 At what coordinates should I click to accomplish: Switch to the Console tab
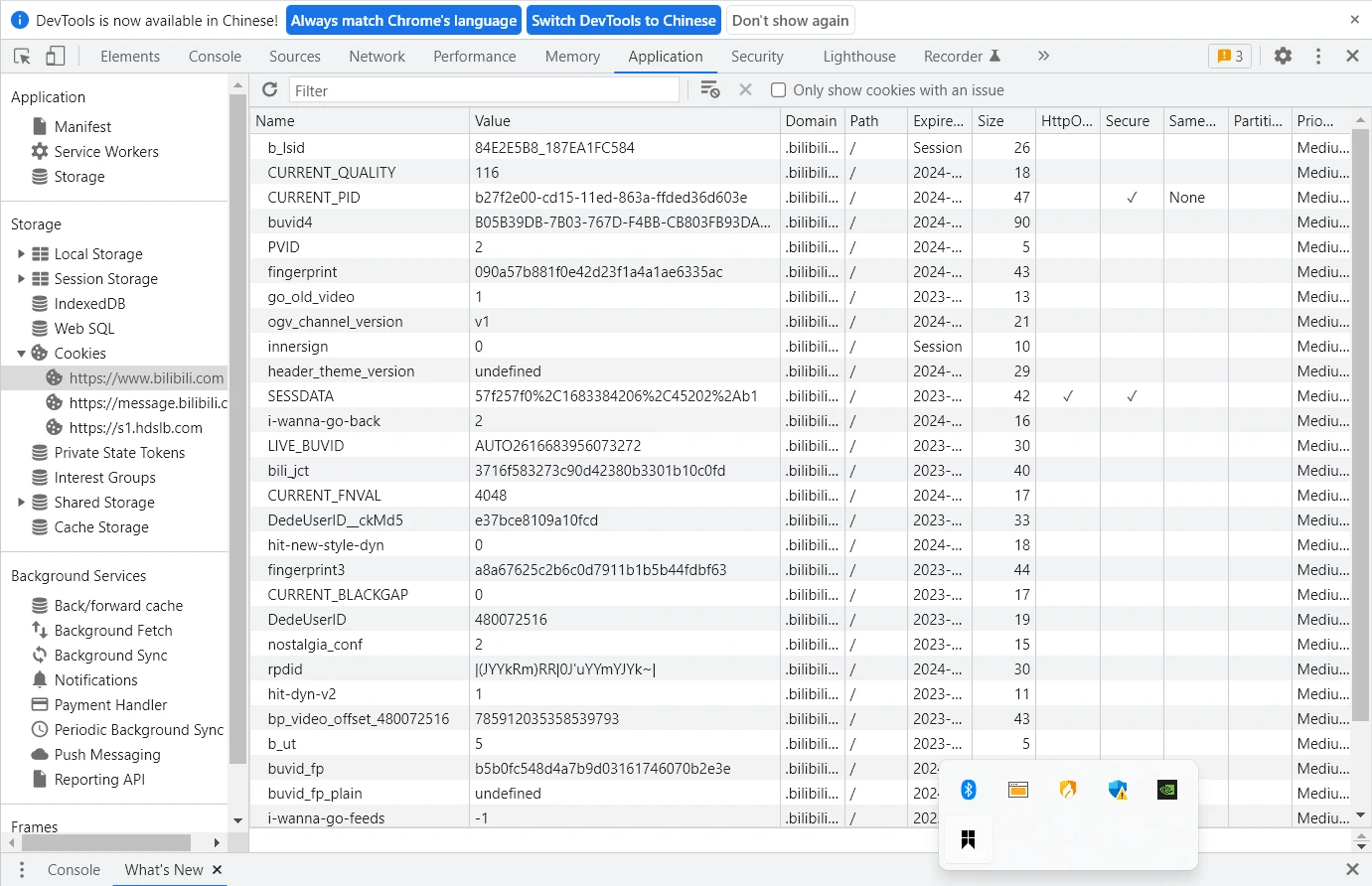(x=215, y=57)
